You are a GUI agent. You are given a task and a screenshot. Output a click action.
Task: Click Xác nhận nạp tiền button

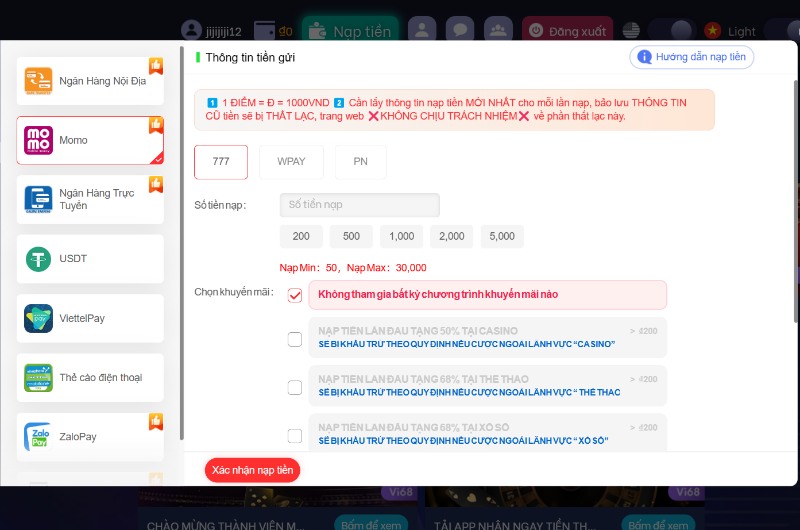252,469
